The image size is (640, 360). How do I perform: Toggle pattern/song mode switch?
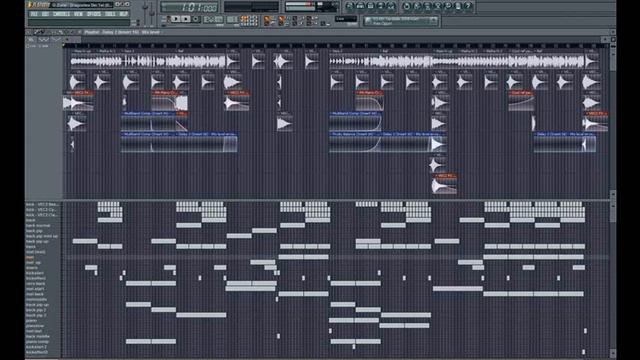click(168, 19)
